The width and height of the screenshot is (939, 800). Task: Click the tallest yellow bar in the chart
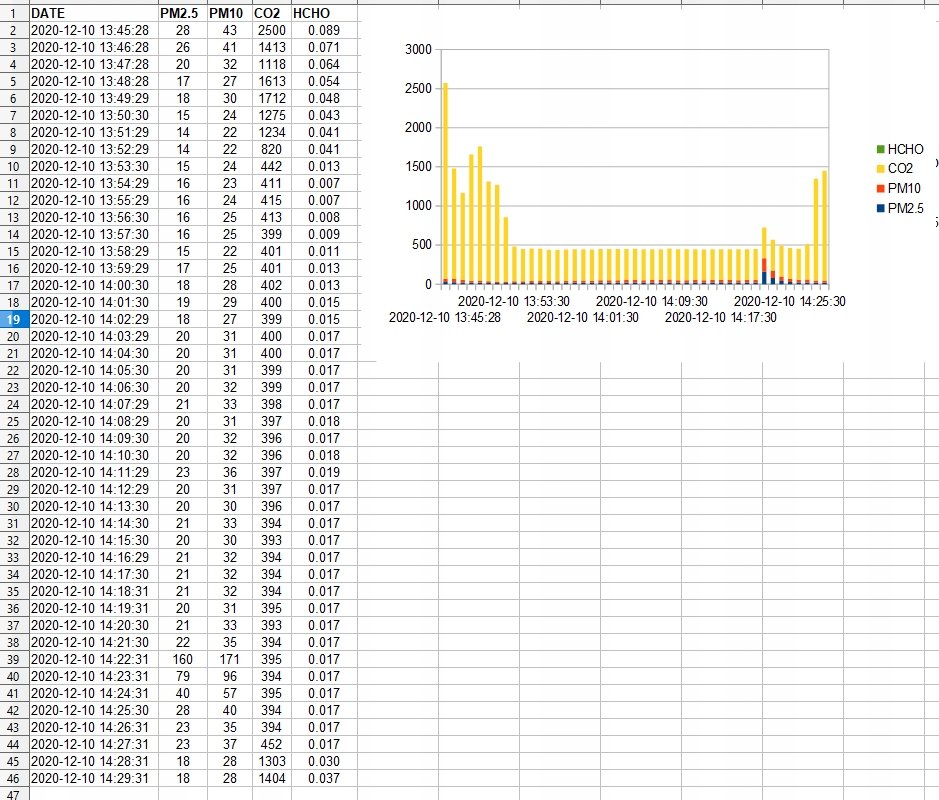pyautogui.click(x=445, y=180)
